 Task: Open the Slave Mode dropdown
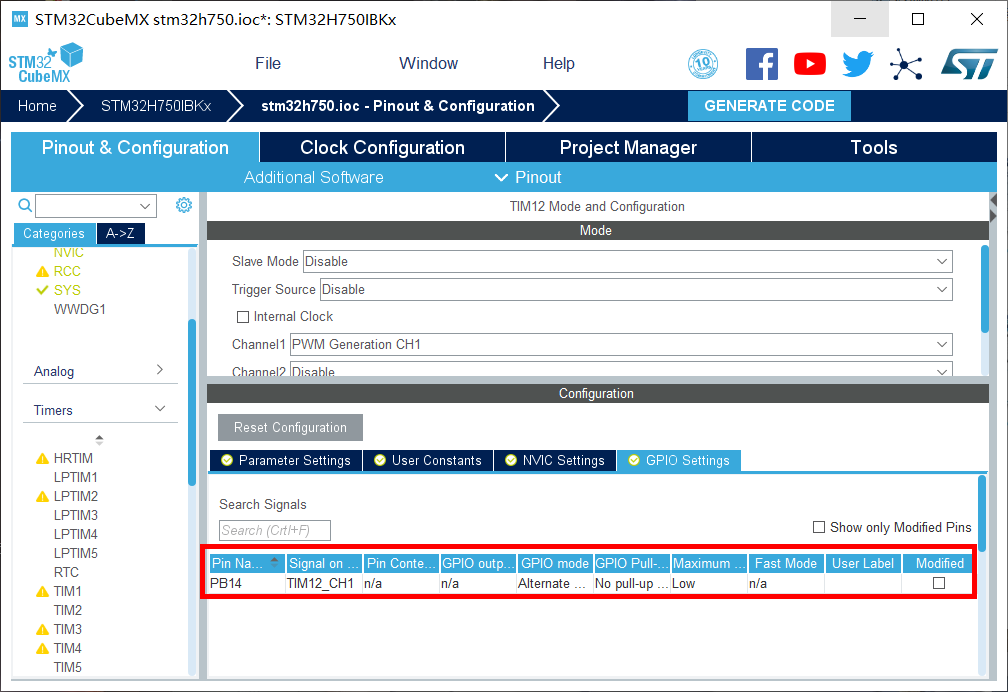click(x=627, y=261)
